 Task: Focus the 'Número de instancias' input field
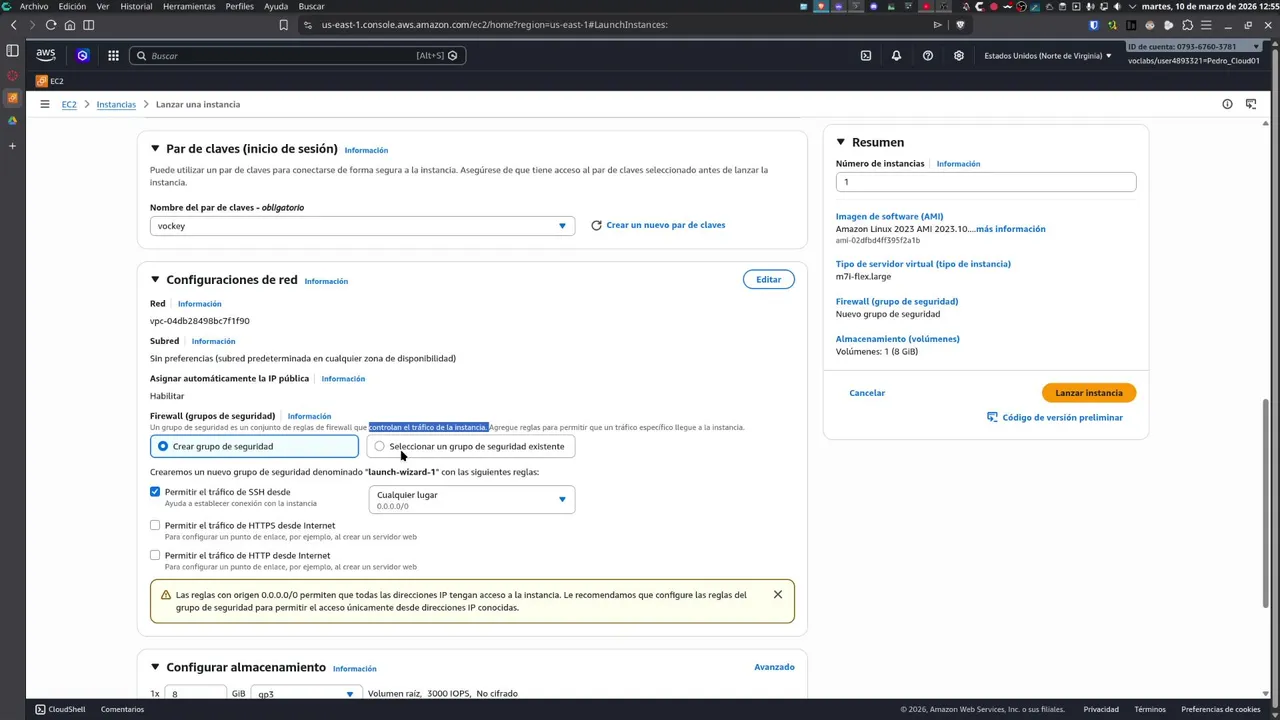click(x=986, y=182)
